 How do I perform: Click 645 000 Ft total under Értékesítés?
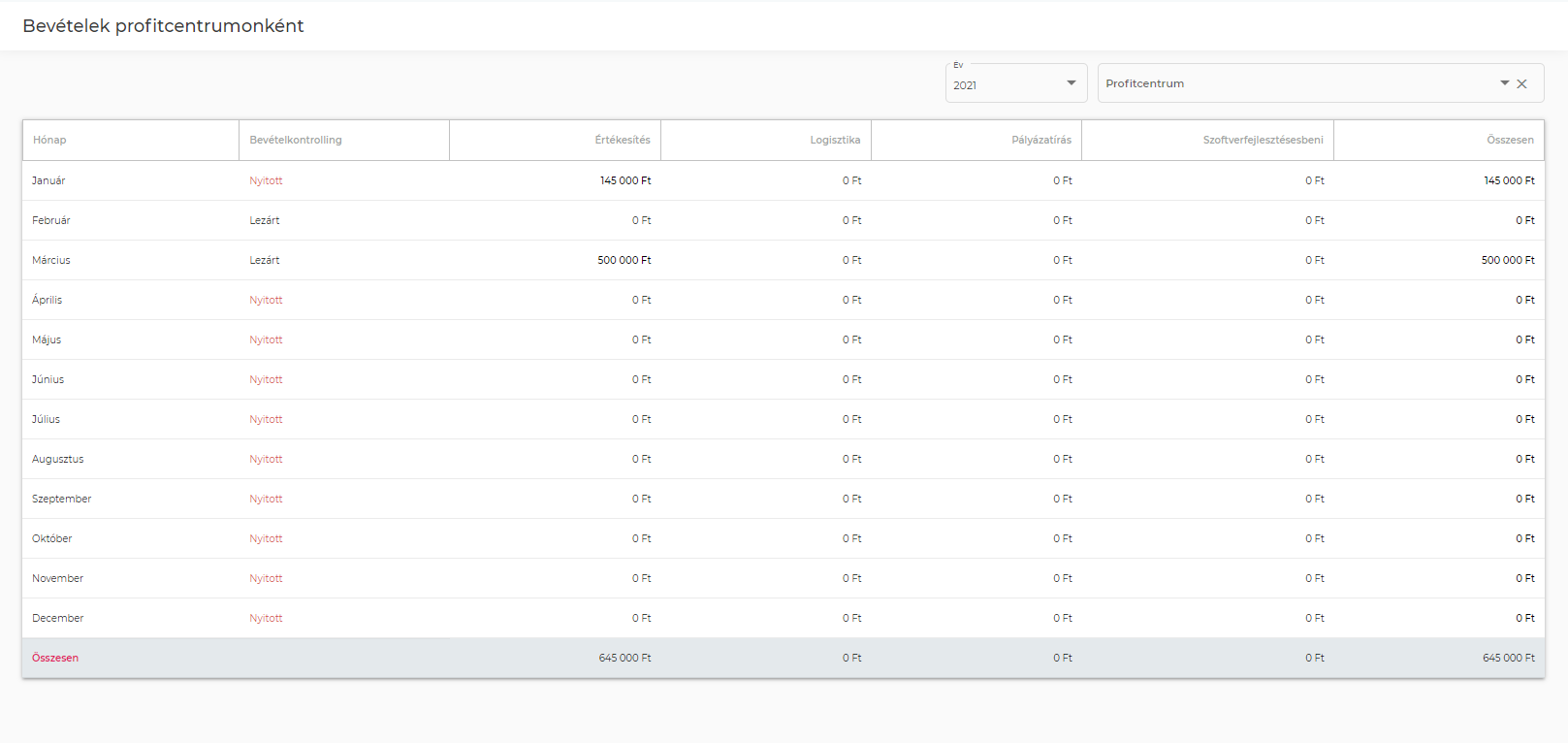coord(625,658)
